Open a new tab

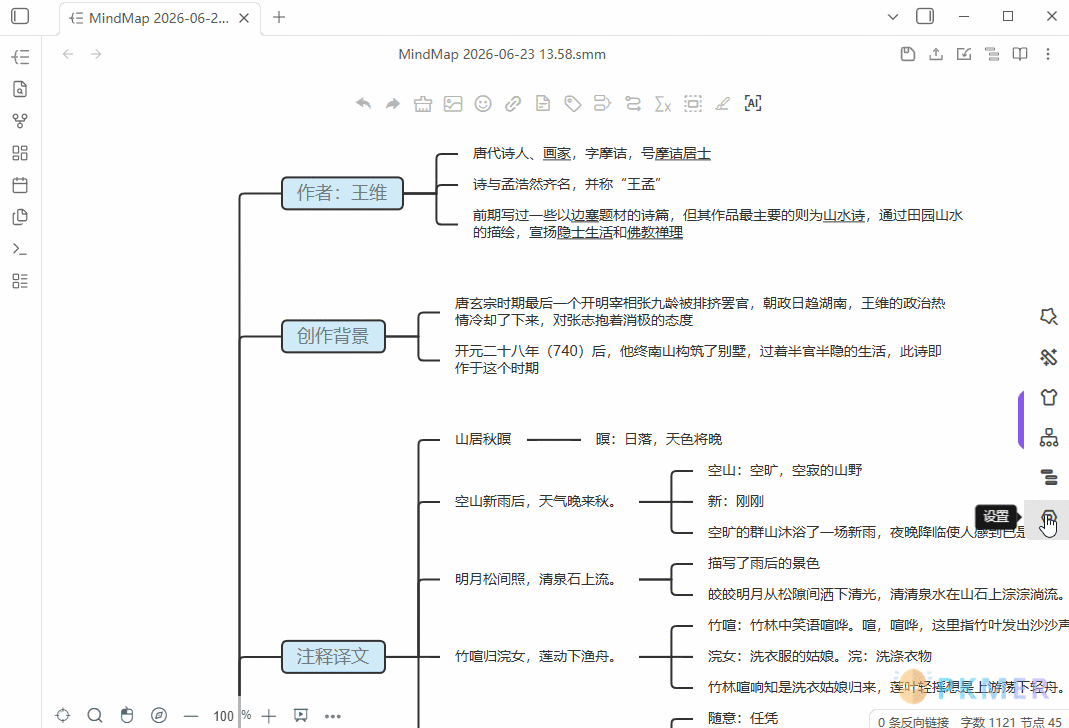click(279, 17)
